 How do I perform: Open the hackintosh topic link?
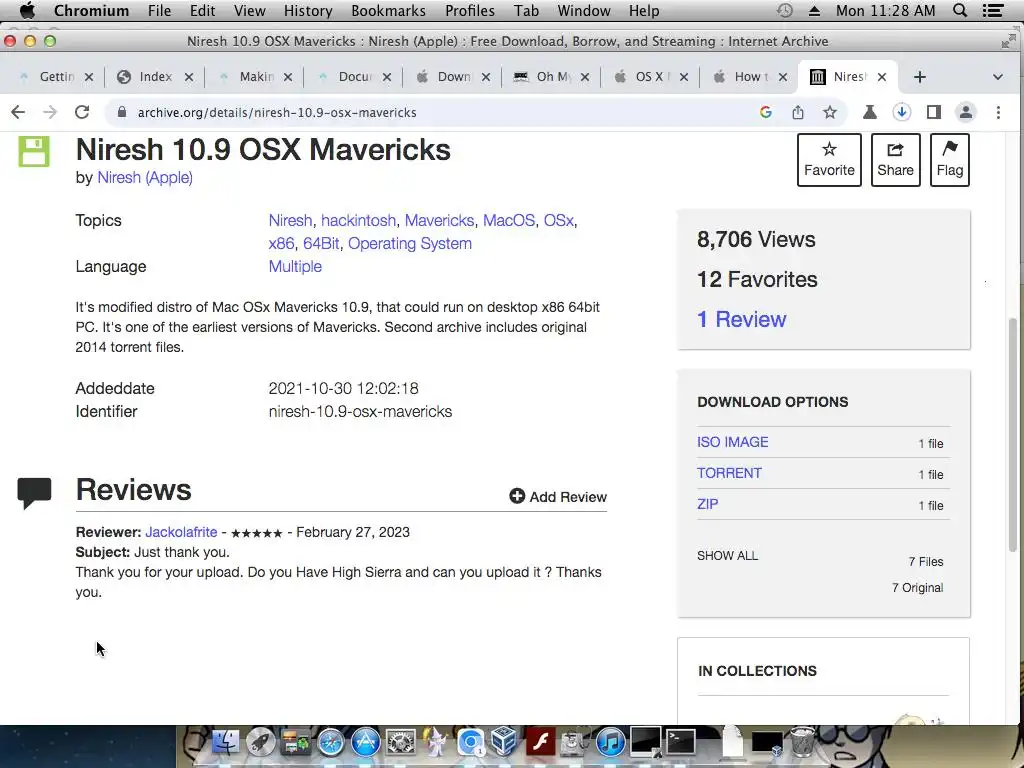[359, 221]
